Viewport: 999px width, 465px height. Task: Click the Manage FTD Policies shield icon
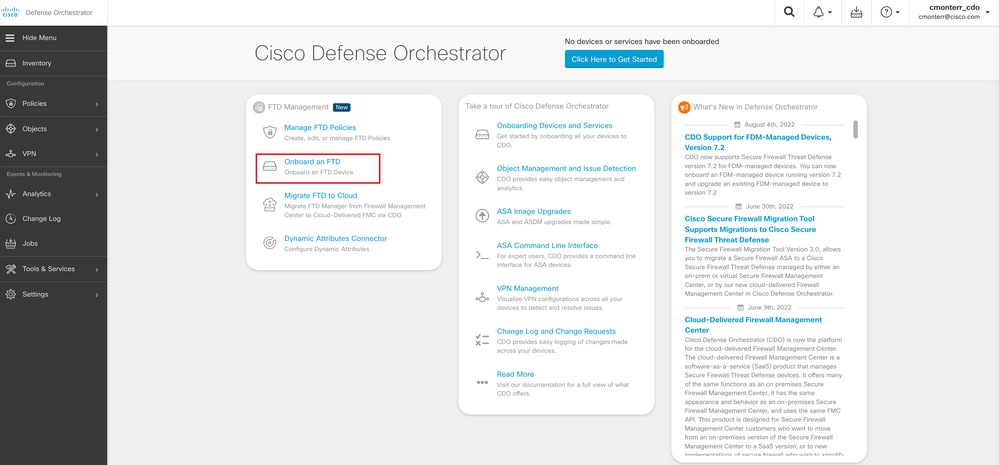[270, 132]
